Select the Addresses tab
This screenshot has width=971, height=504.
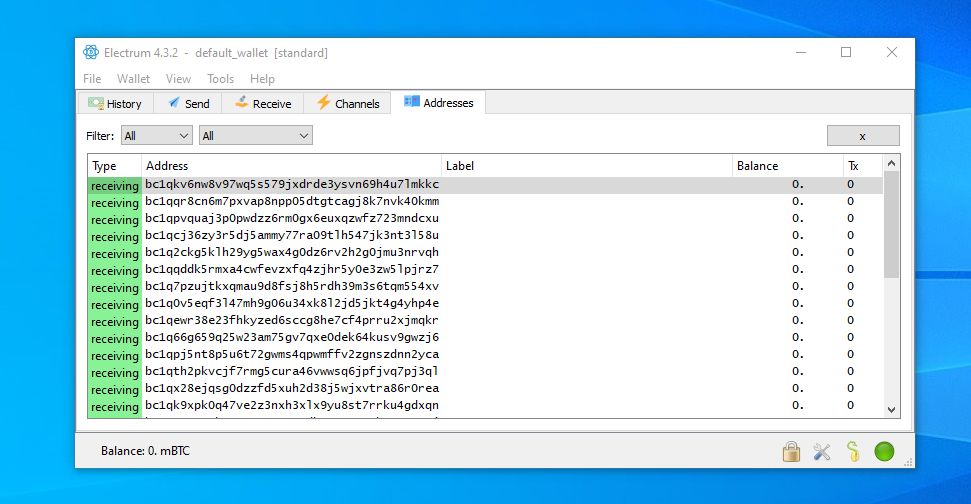click(438, 103)
